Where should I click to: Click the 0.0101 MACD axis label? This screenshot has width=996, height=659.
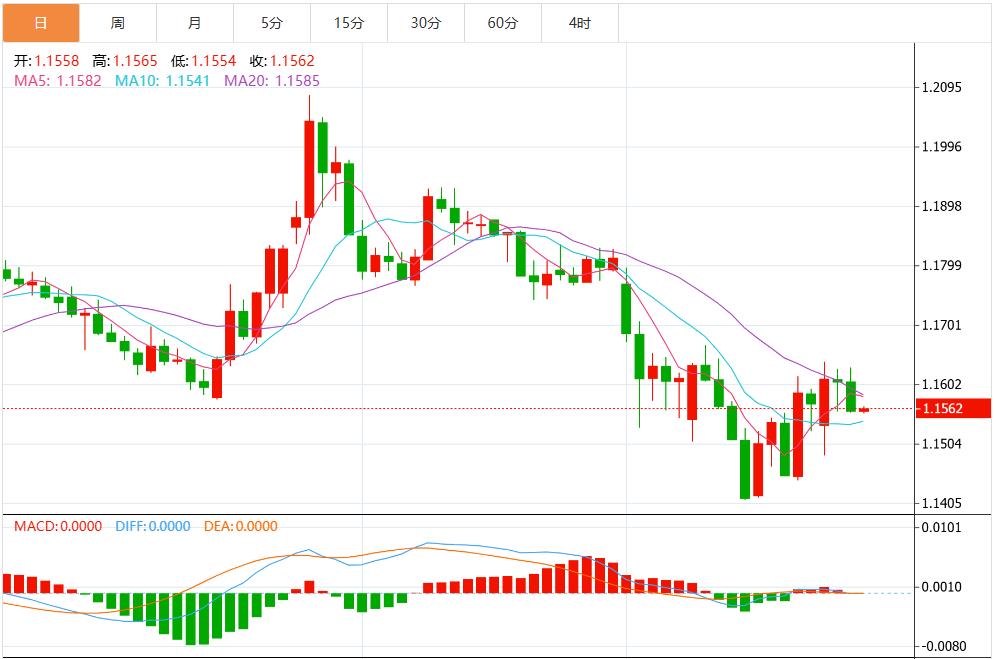click(940, 527)
